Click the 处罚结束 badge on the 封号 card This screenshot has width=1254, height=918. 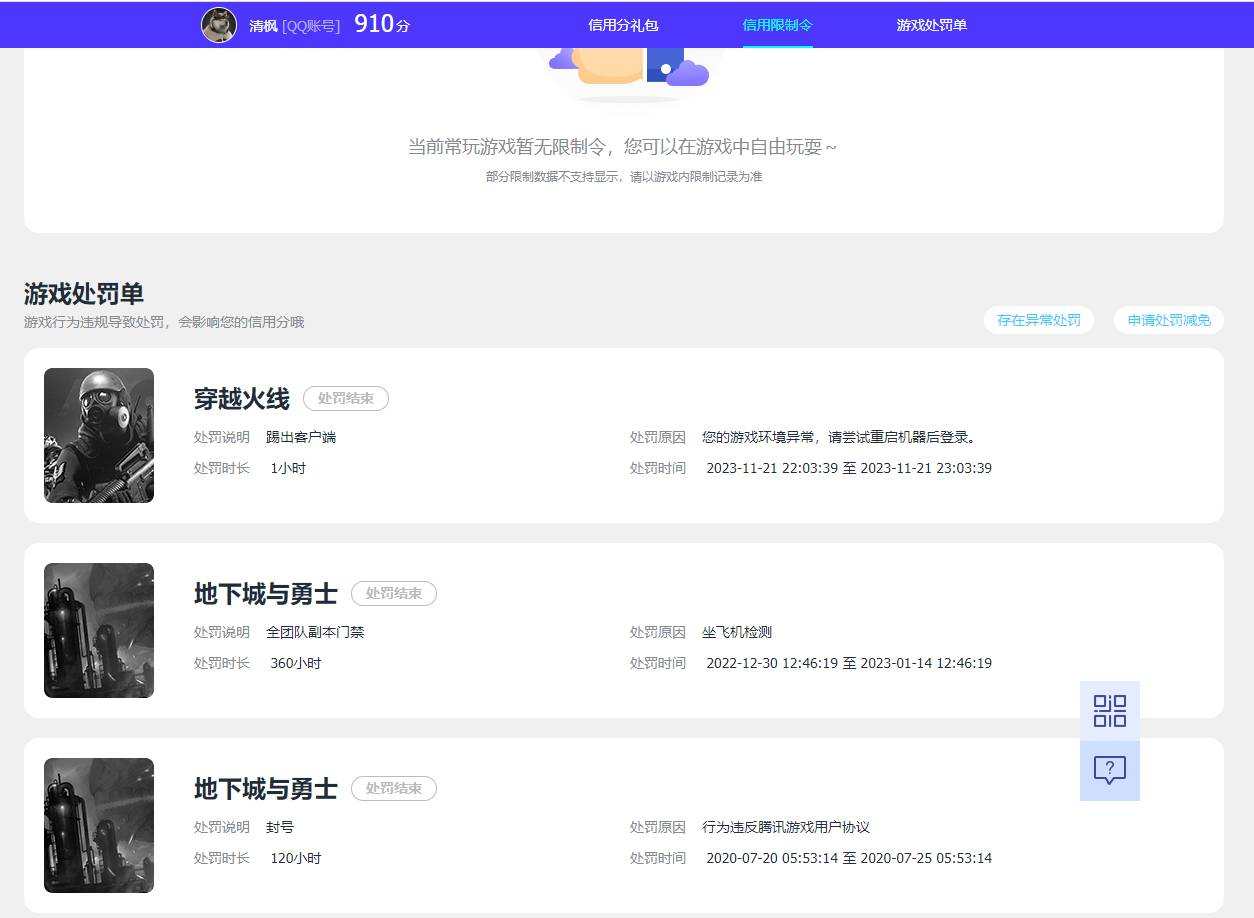click(394, 788)
